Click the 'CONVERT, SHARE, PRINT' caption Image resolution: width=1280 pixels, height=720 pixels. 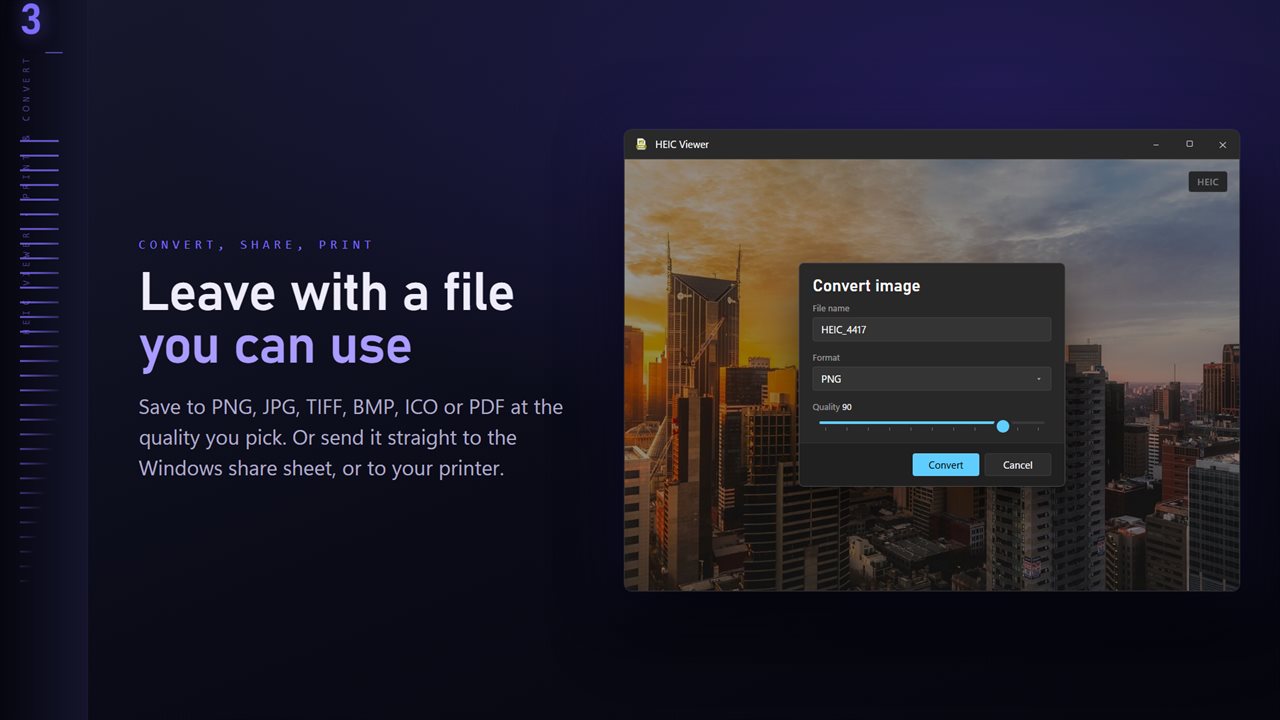pyautogui.click(x=256, y=245)
